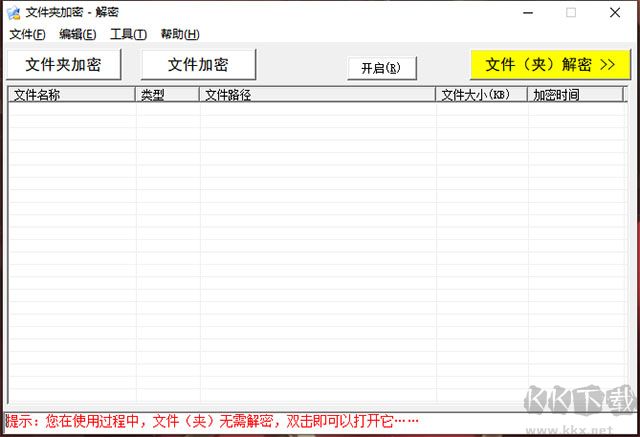Click the red 提示 hint text
640x437 pixels.
[212, 421]
